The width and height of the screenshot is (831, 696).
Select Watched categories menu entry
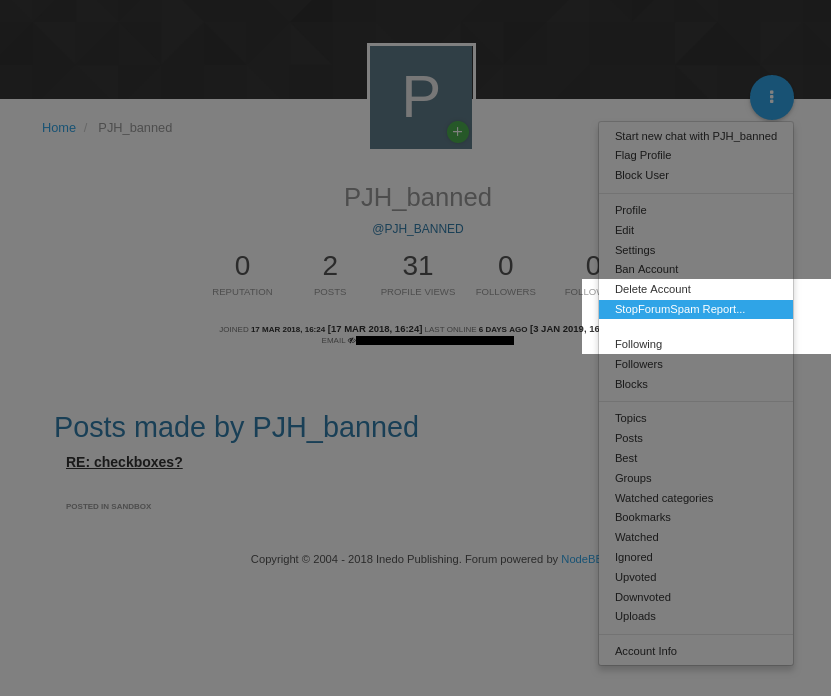point(696,498)
